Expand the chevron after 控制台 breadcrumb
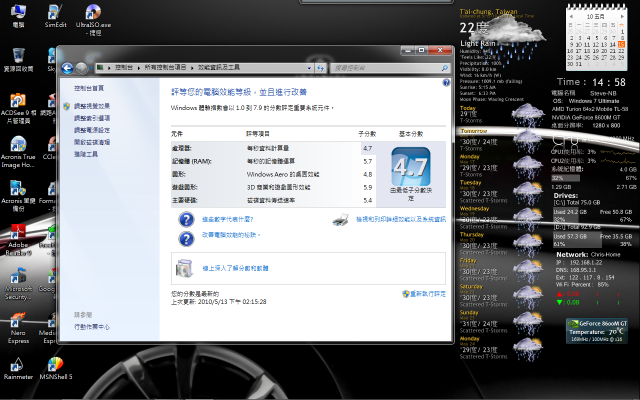Image resolution: width=640 pixels, height=400 pixels. (x=138, y=68)
